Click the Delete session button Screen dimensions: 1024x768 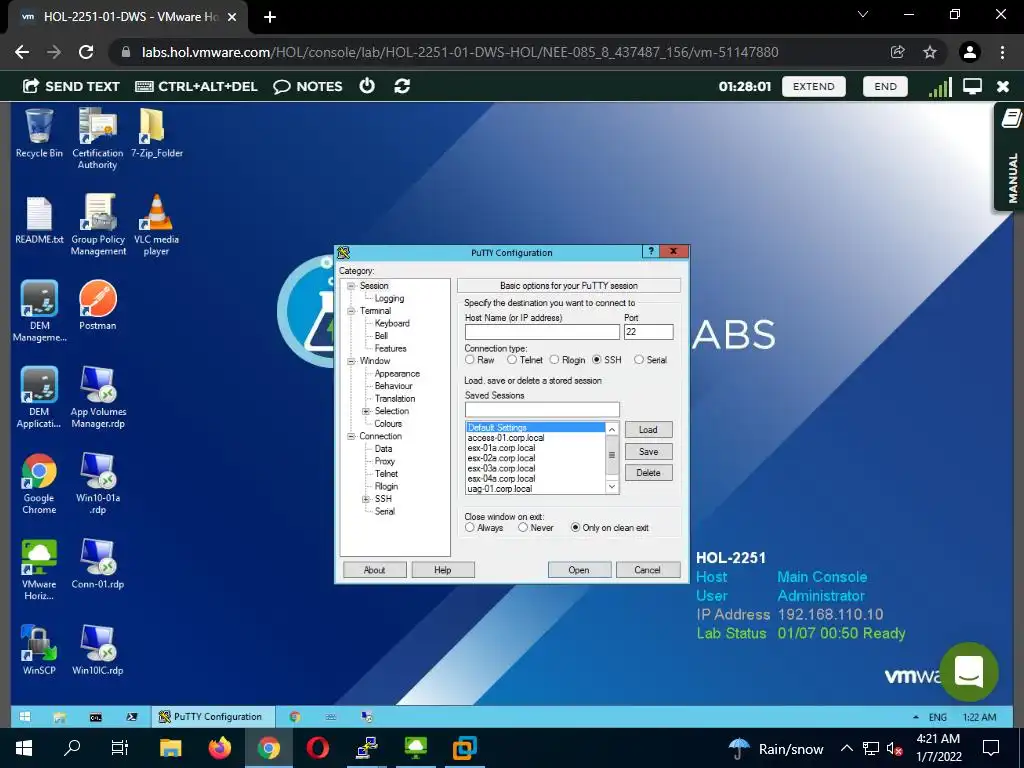648,473
